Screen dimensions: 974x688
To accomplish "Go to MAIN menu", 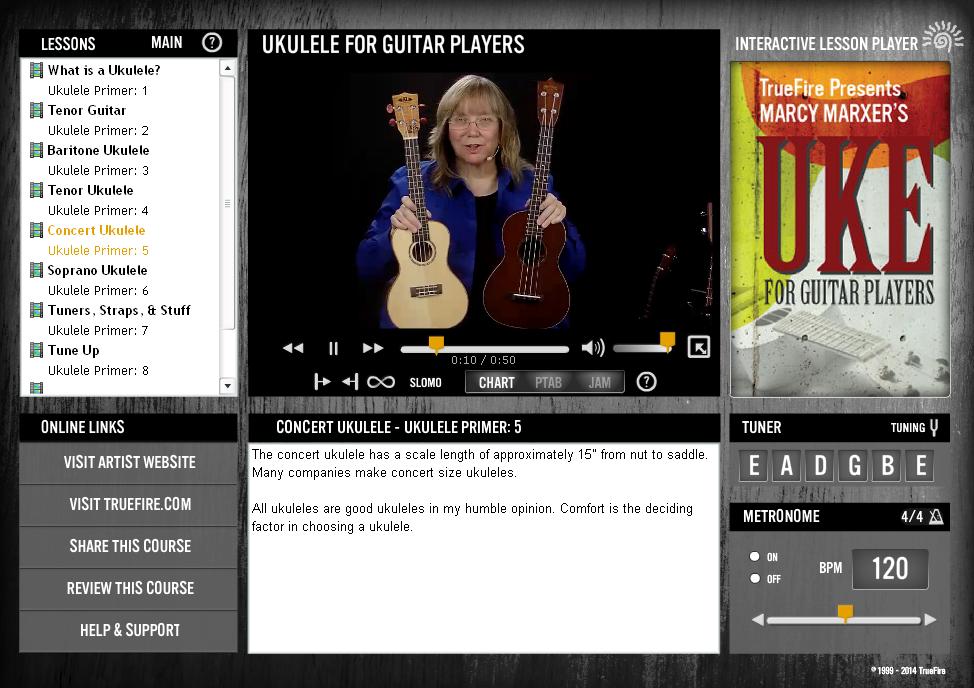I will 166,43.
